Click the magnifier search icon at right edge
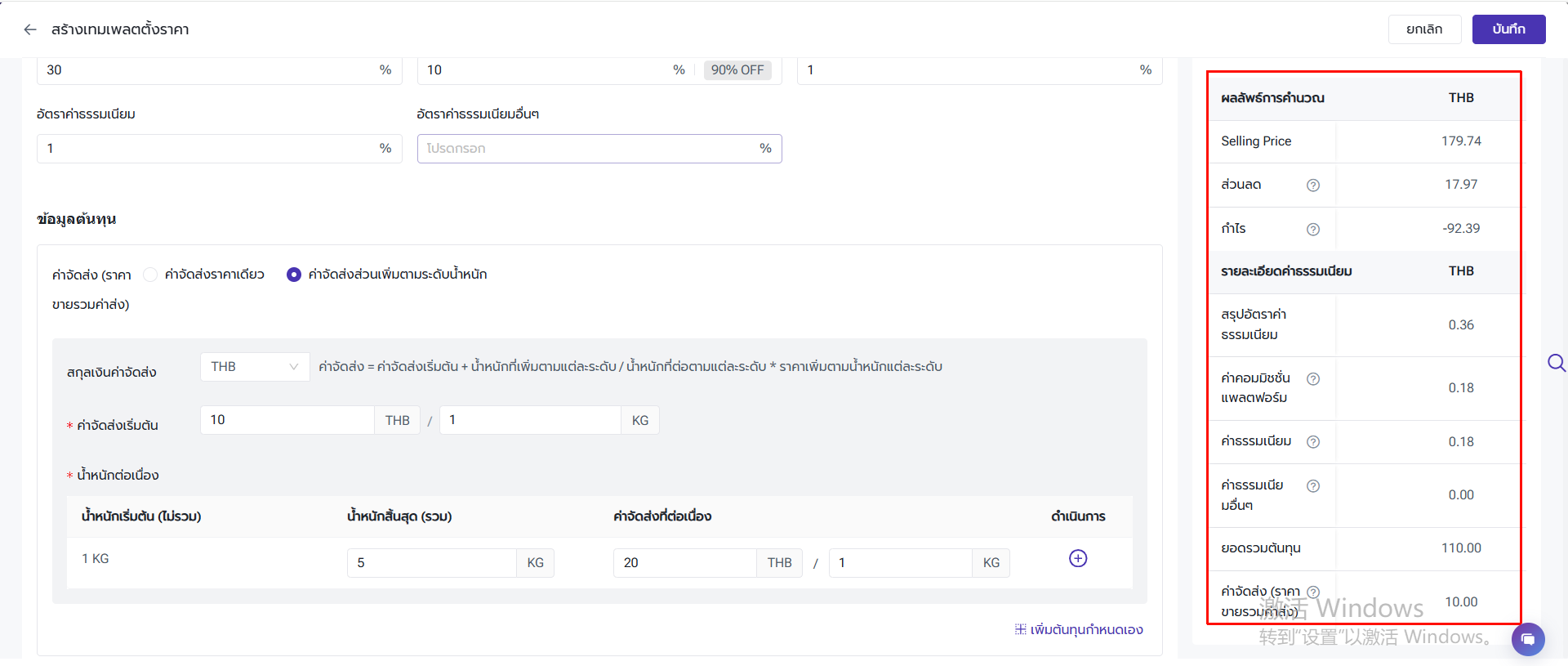The image size is (1568, 666). pos(1557,363)
